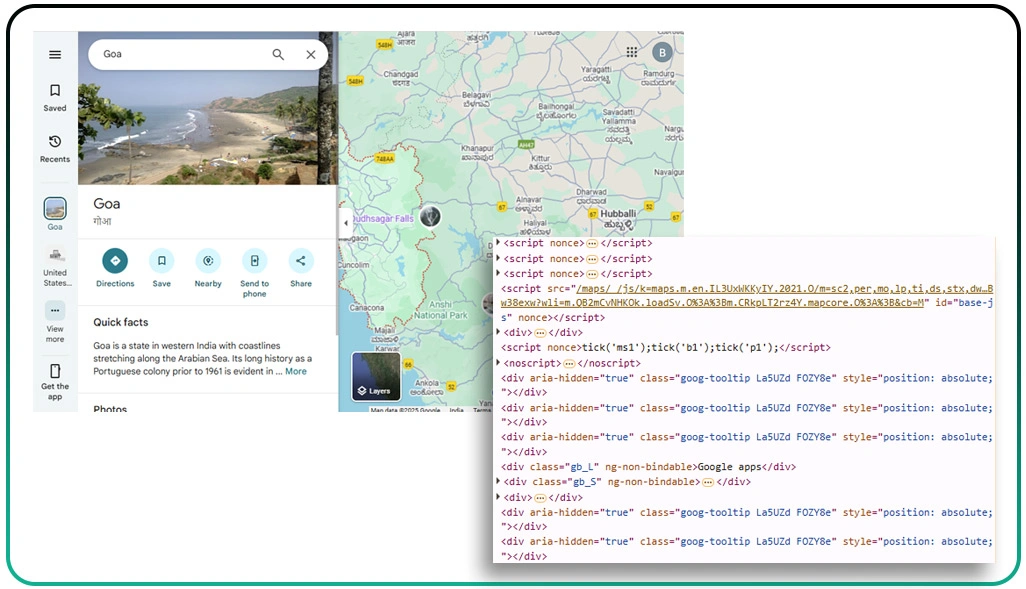Image resolution: width=1026 pixels, height=589 pixels.
Task: Open Saved places in the sidebar
Action: pyautogui.click(x=55, y=96)
